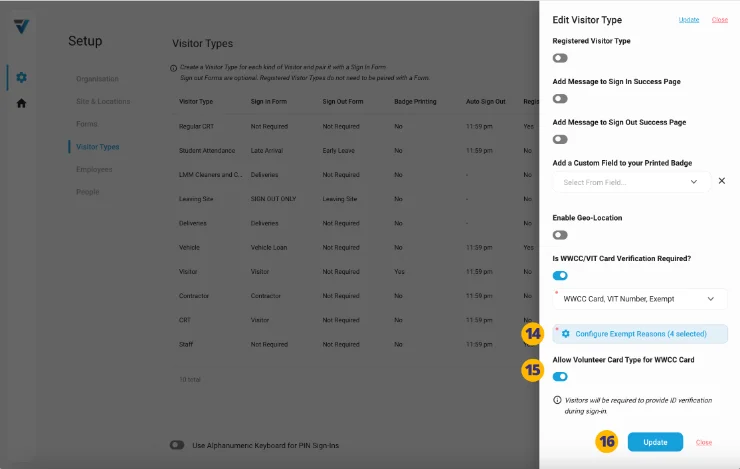Viewport: 740px width, 469px height.
Task: Click the info icon beside ID verification note
Action: [x=557, y=400]
